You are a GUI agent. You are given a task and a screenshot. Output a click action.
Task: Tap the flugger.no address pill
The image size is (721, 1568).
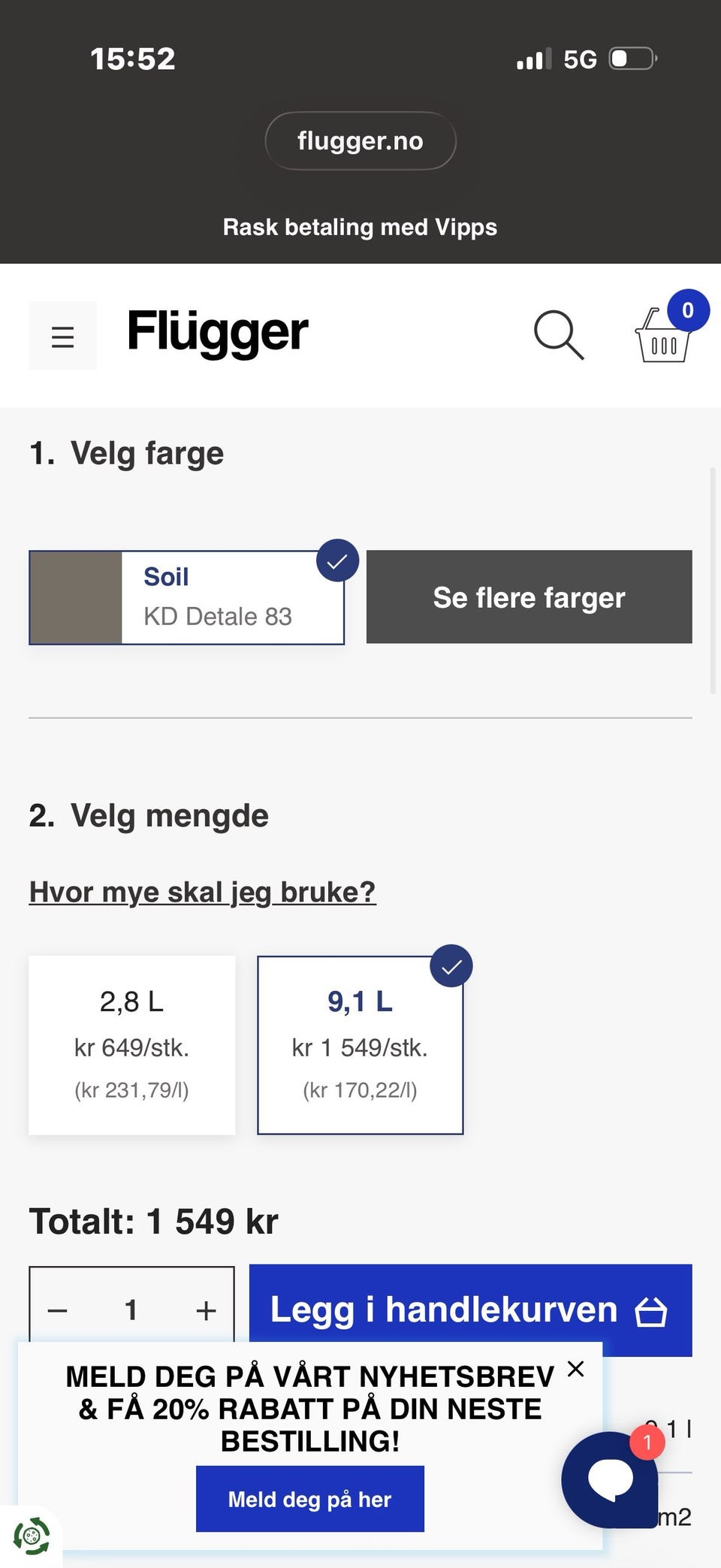360,140
